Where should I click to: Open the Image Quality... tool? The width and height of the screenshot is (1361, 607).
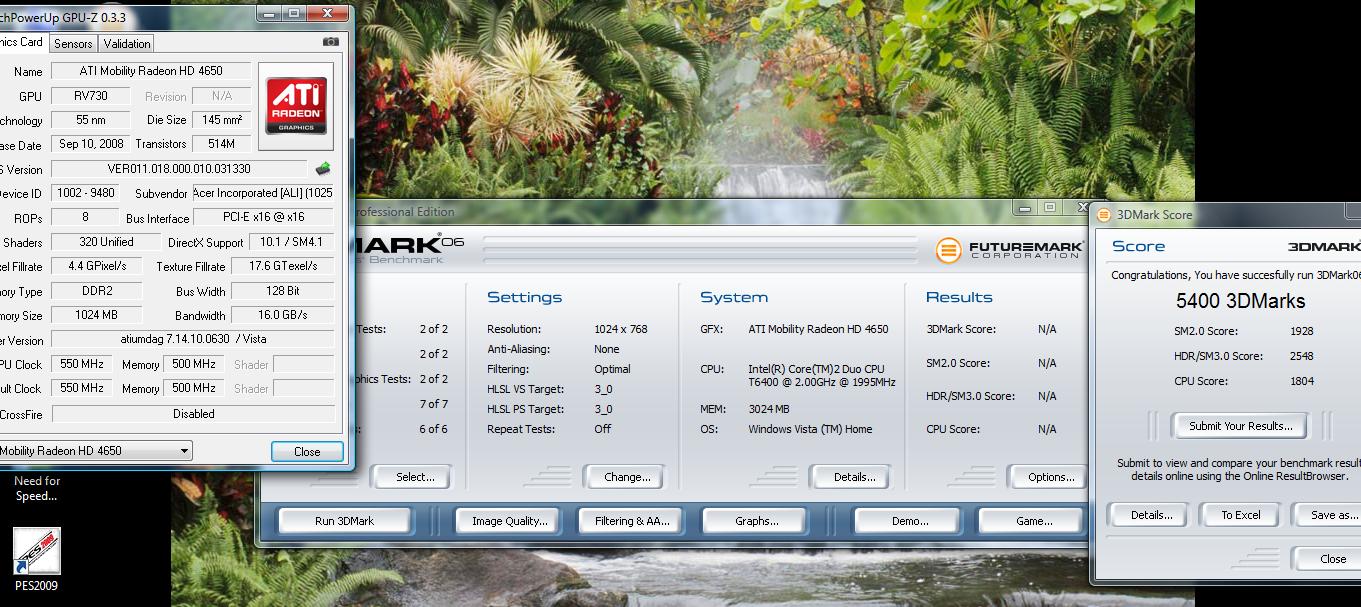[510, 521]
